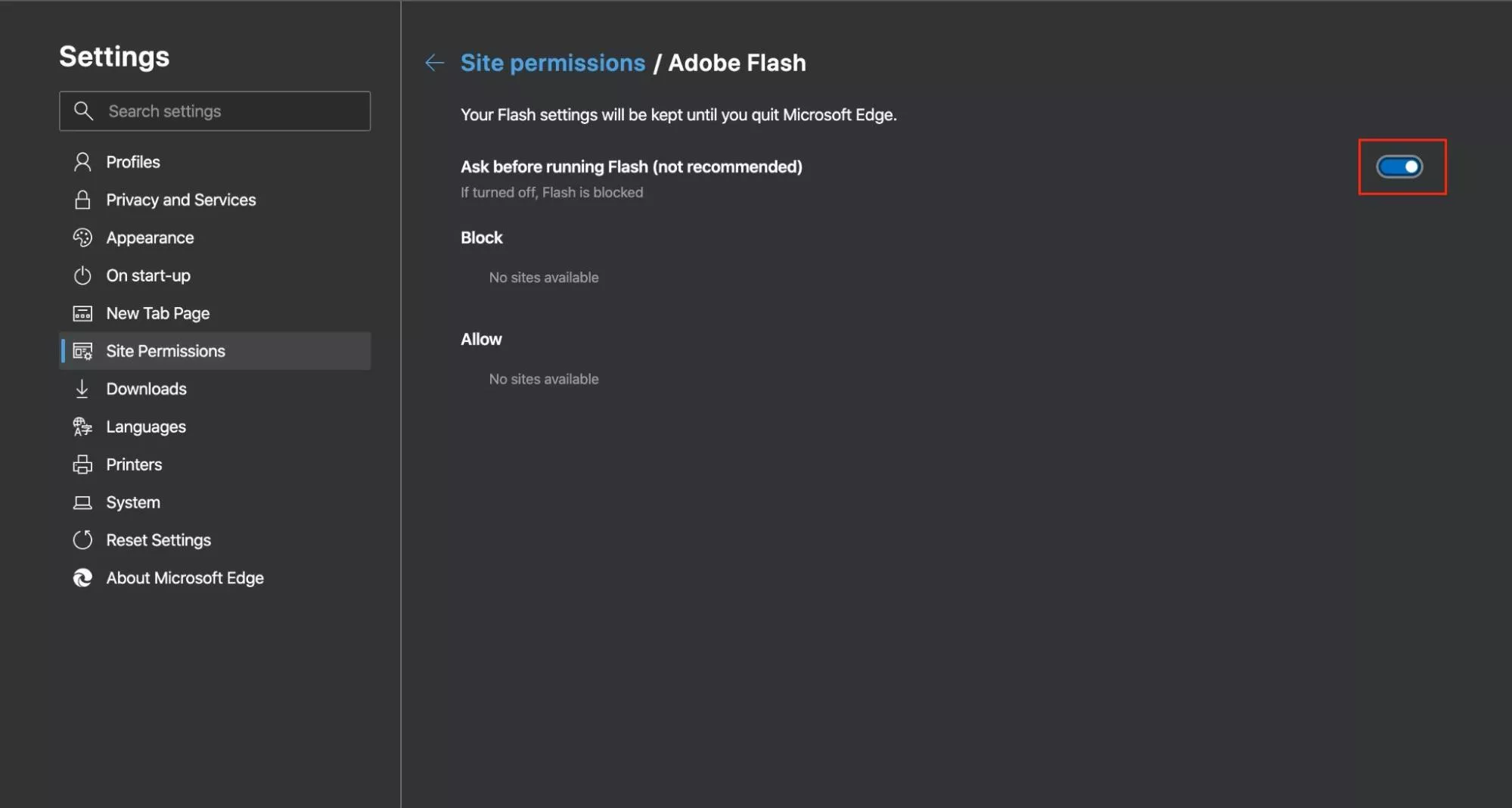Select Site Permissions in the sidebar
This screenshot has width=1512, height=808.
point(166,351)
